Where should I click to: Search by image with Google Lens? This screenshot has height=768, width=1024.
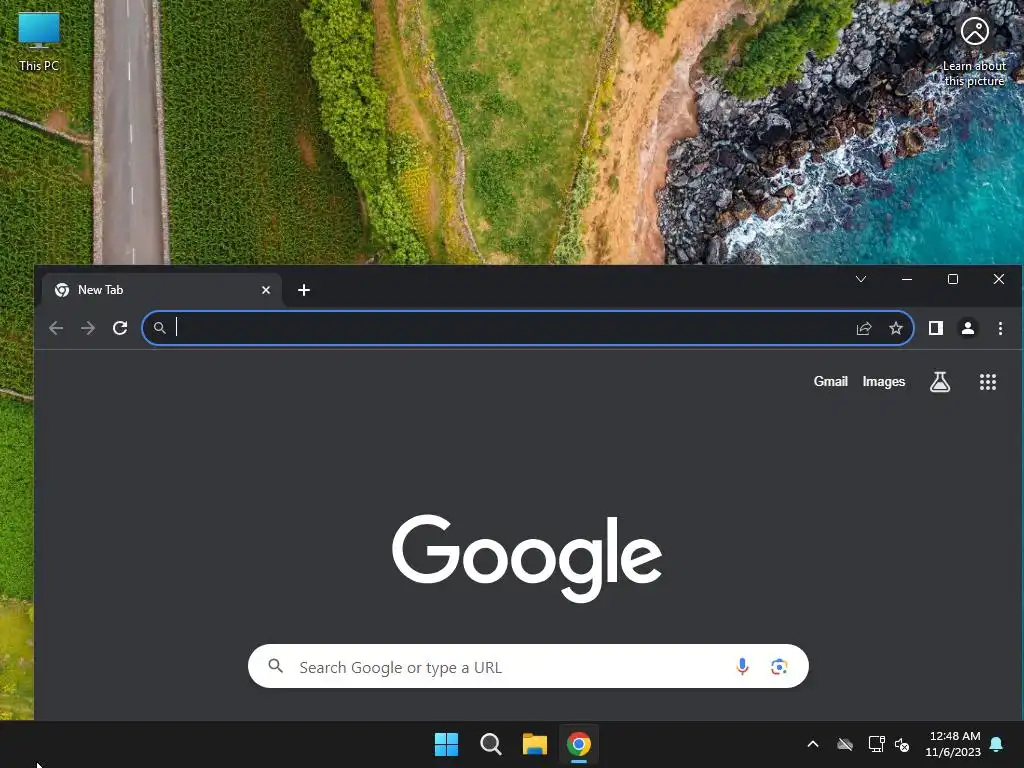(779, 667)
